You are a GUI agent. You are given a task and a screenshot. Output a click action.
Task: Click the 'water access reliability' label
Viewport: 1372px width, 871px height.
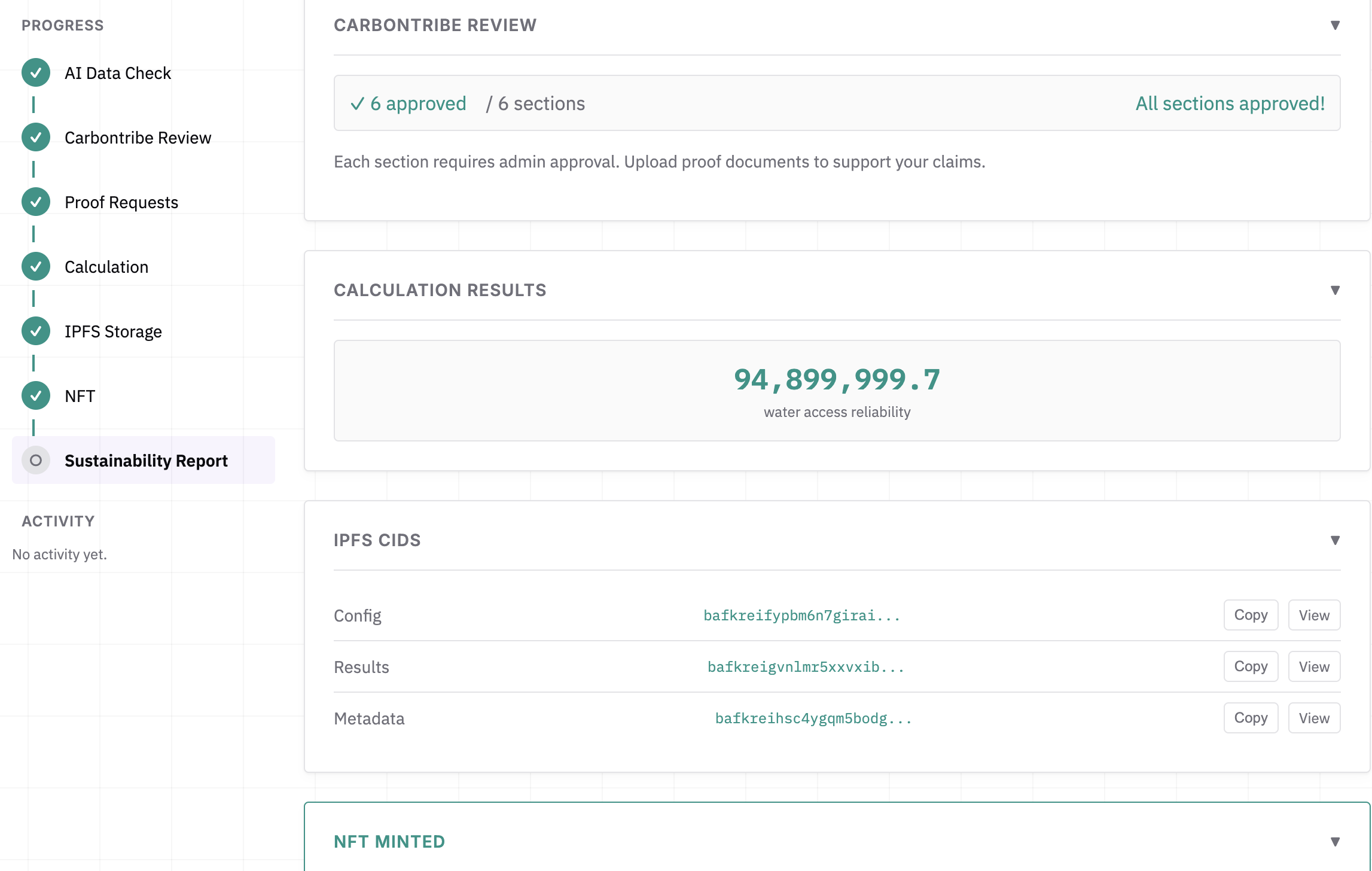(837, 412)
